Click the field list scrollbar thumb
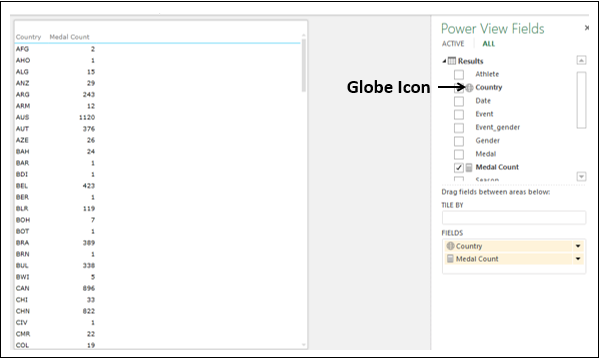600x360 pixels. [581, 100]
